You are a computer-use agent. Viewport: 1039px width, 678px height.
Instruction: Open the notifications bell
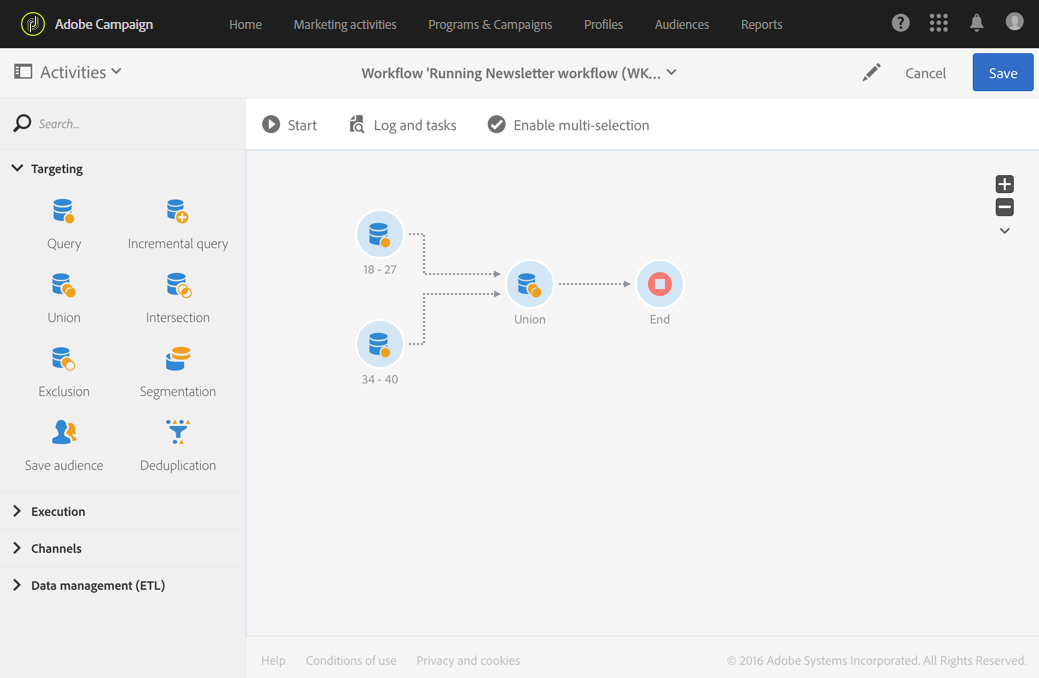click(976, 23)
